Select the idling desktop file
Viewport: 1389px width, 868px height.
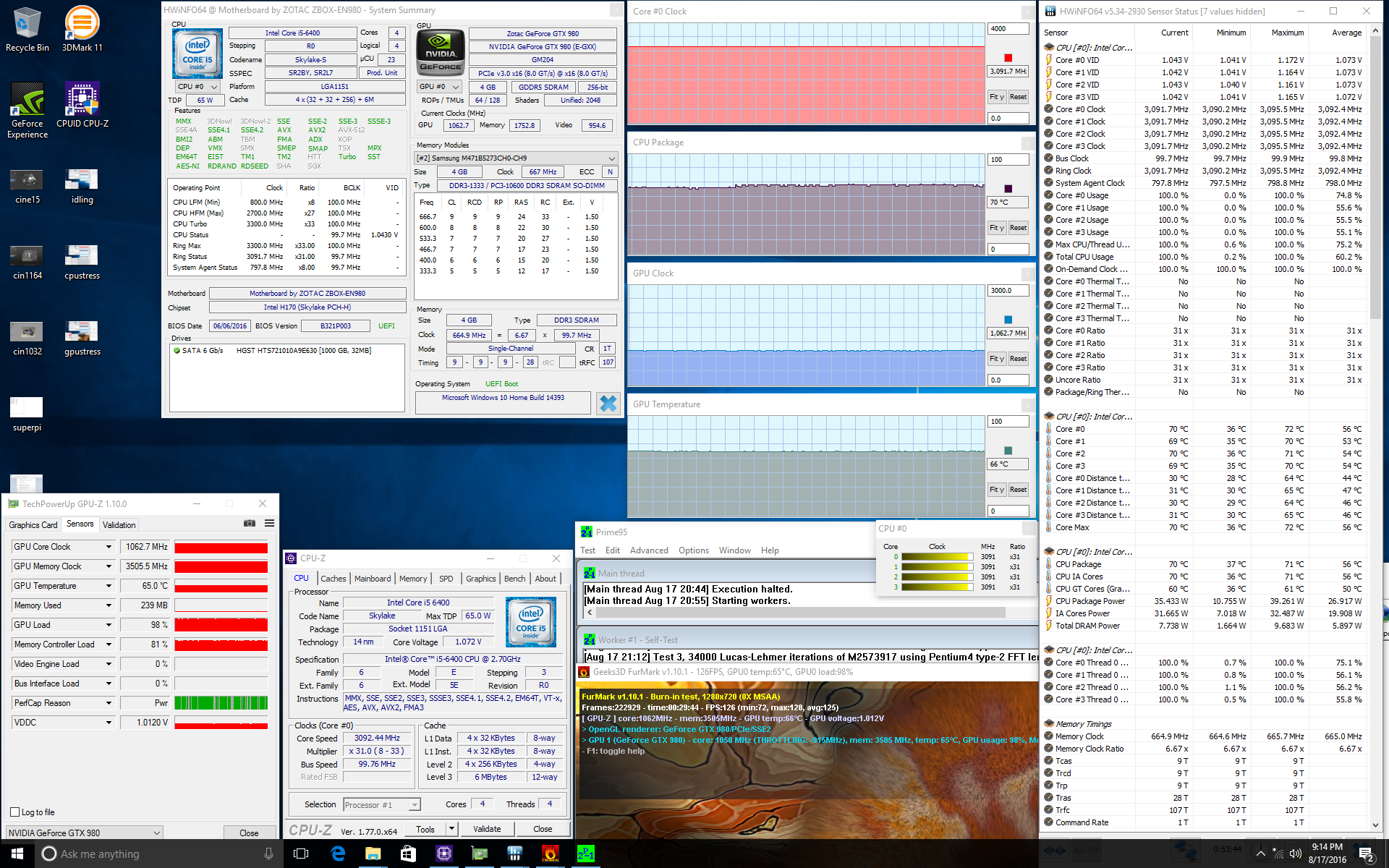[x=82, y=187]
